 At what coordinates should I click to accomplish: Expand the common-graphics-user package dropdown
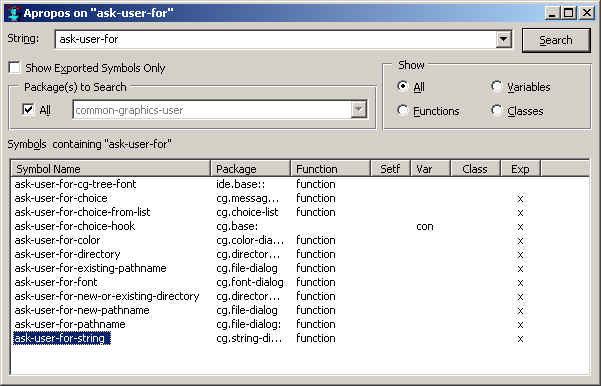coord(359,110)
